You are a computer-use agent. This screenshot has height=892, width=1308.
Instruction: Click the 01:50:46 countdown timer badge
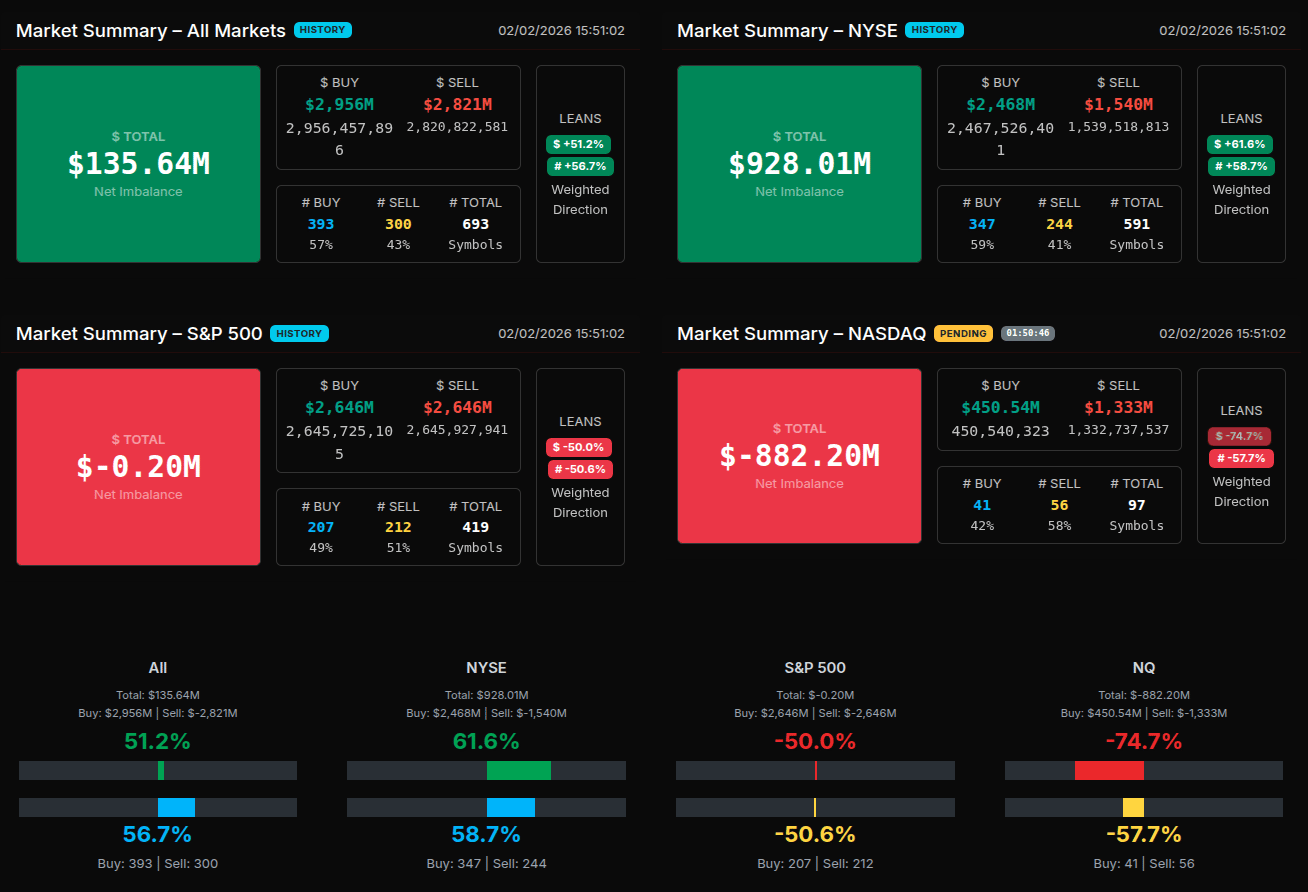tap(1028, 333)
